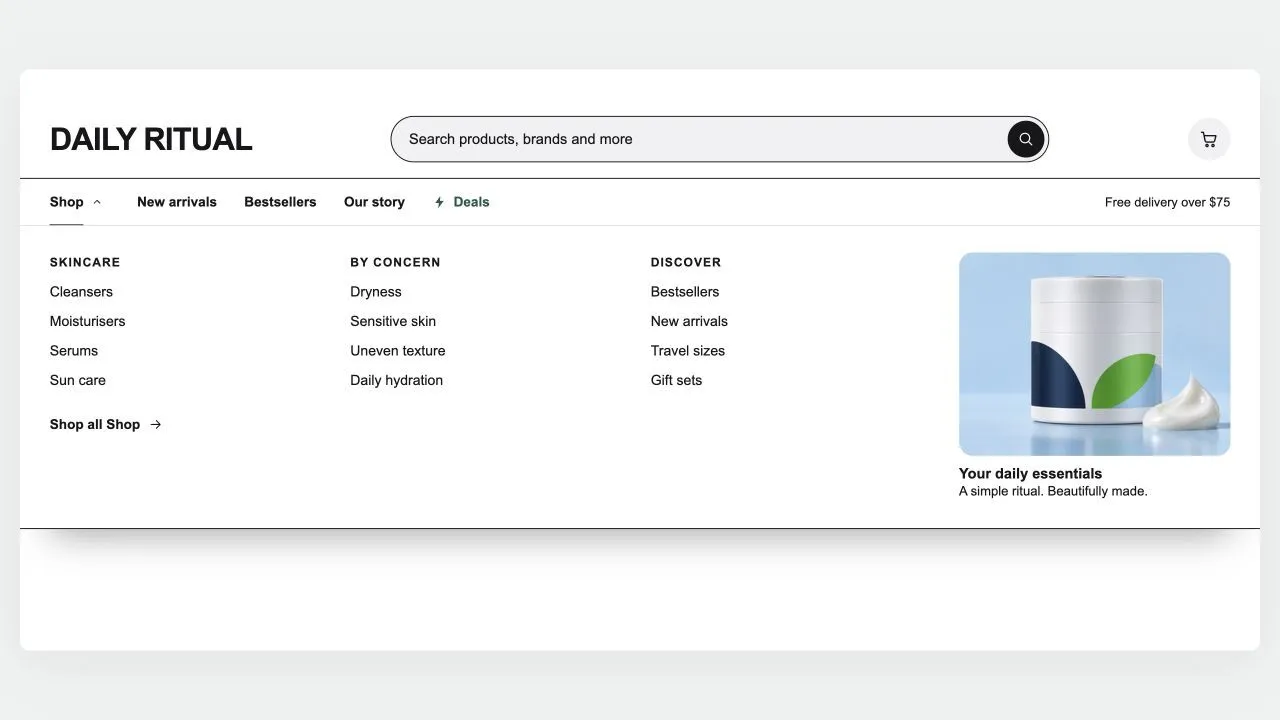Open the Serums category
The height and width of the screenshot is (720, 1280).
pyautogui.click(x=74, y=351)
